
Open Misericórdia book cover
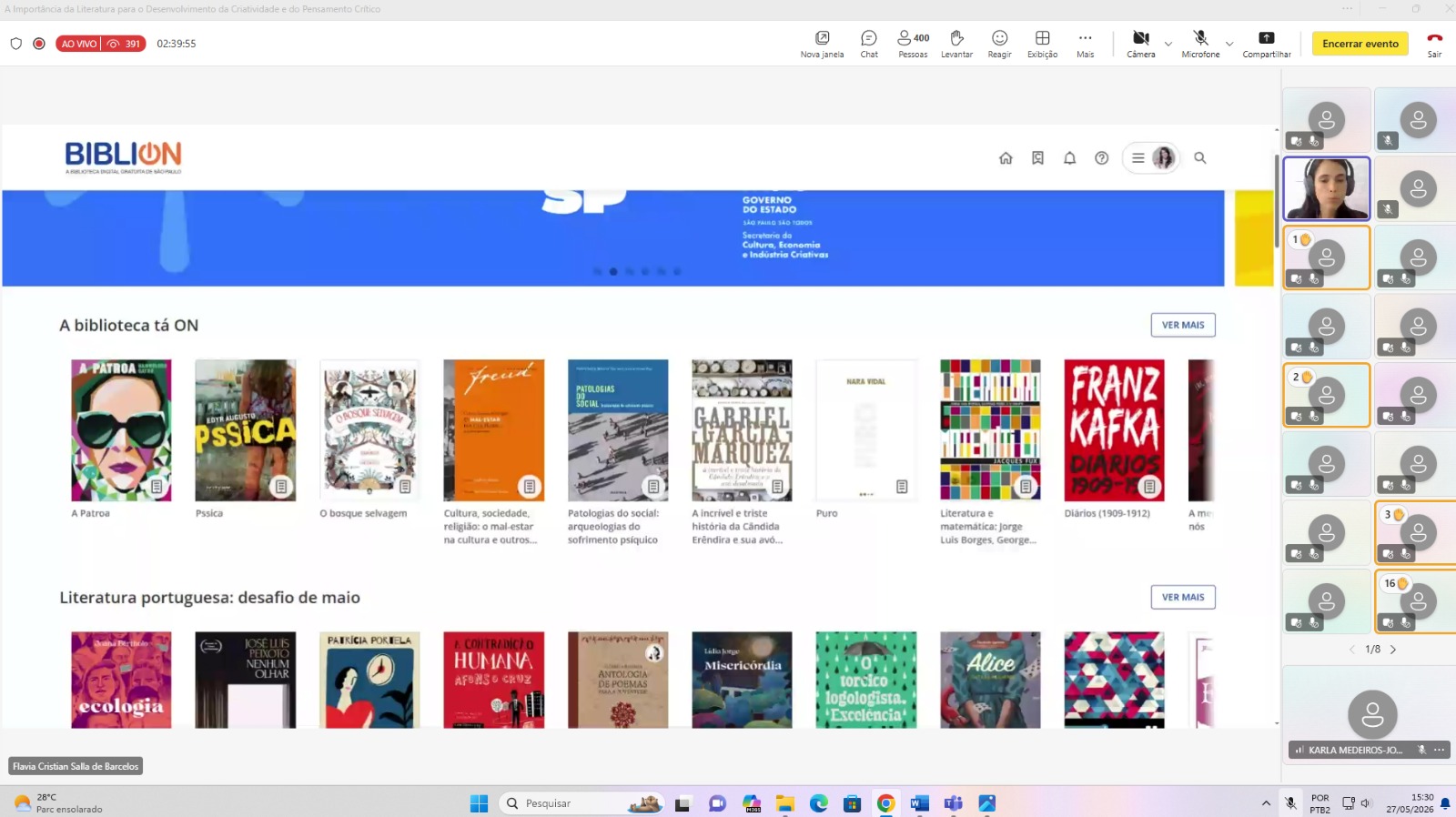(742, 680)
